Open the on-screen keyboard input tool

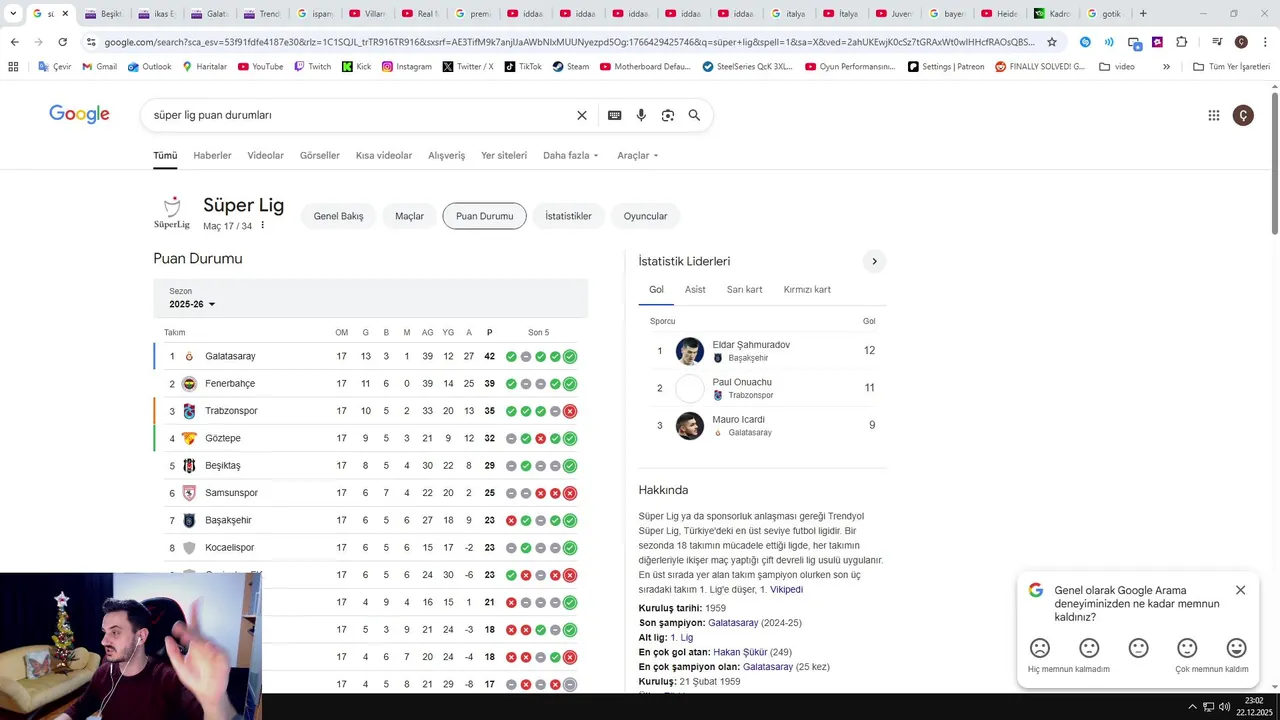click(615, 115)
